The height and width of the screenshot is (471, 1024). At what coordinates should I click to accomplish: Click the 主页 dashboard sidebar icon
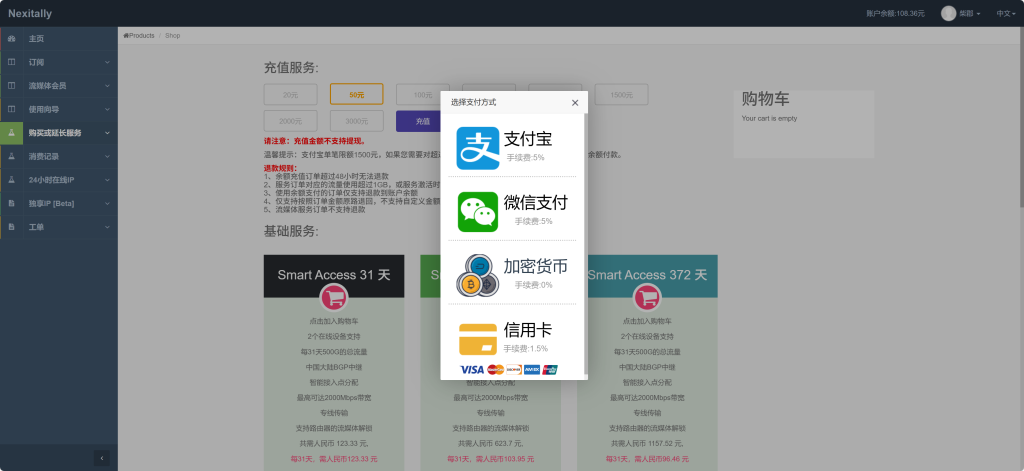point(11,39)
